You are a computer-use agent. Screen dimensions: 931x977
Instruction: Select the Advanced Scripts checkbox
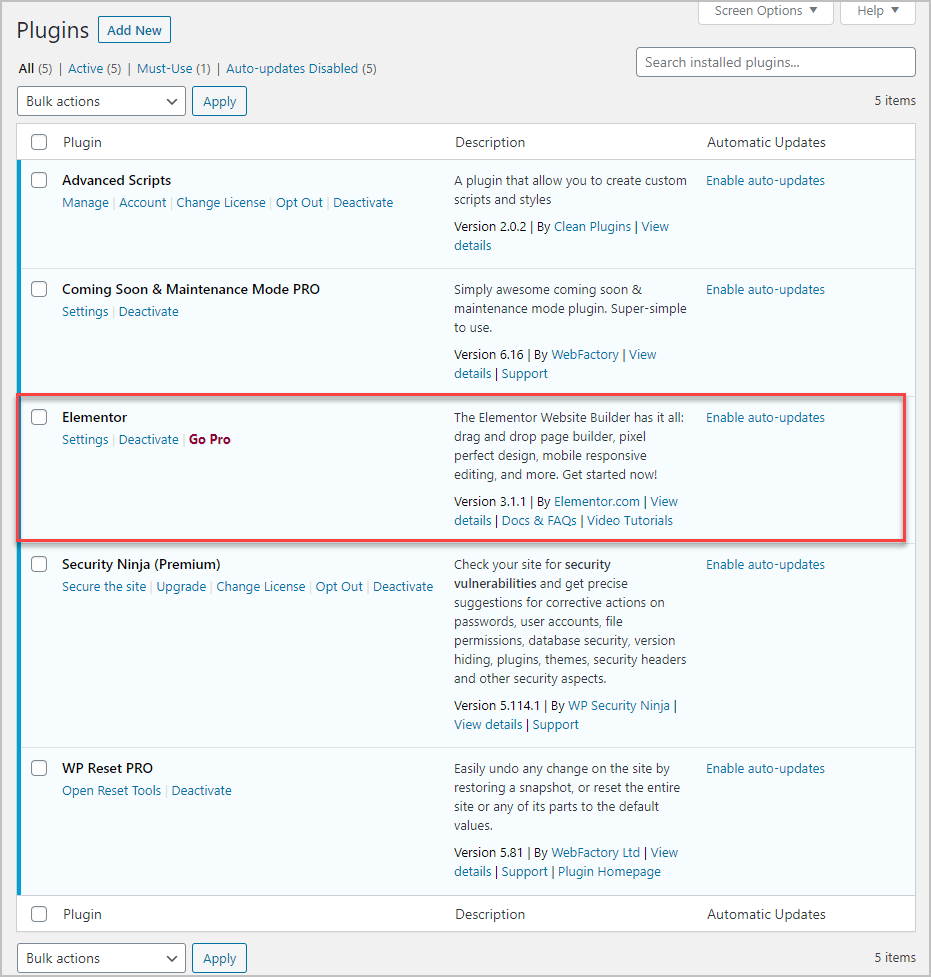coord(38,180)
